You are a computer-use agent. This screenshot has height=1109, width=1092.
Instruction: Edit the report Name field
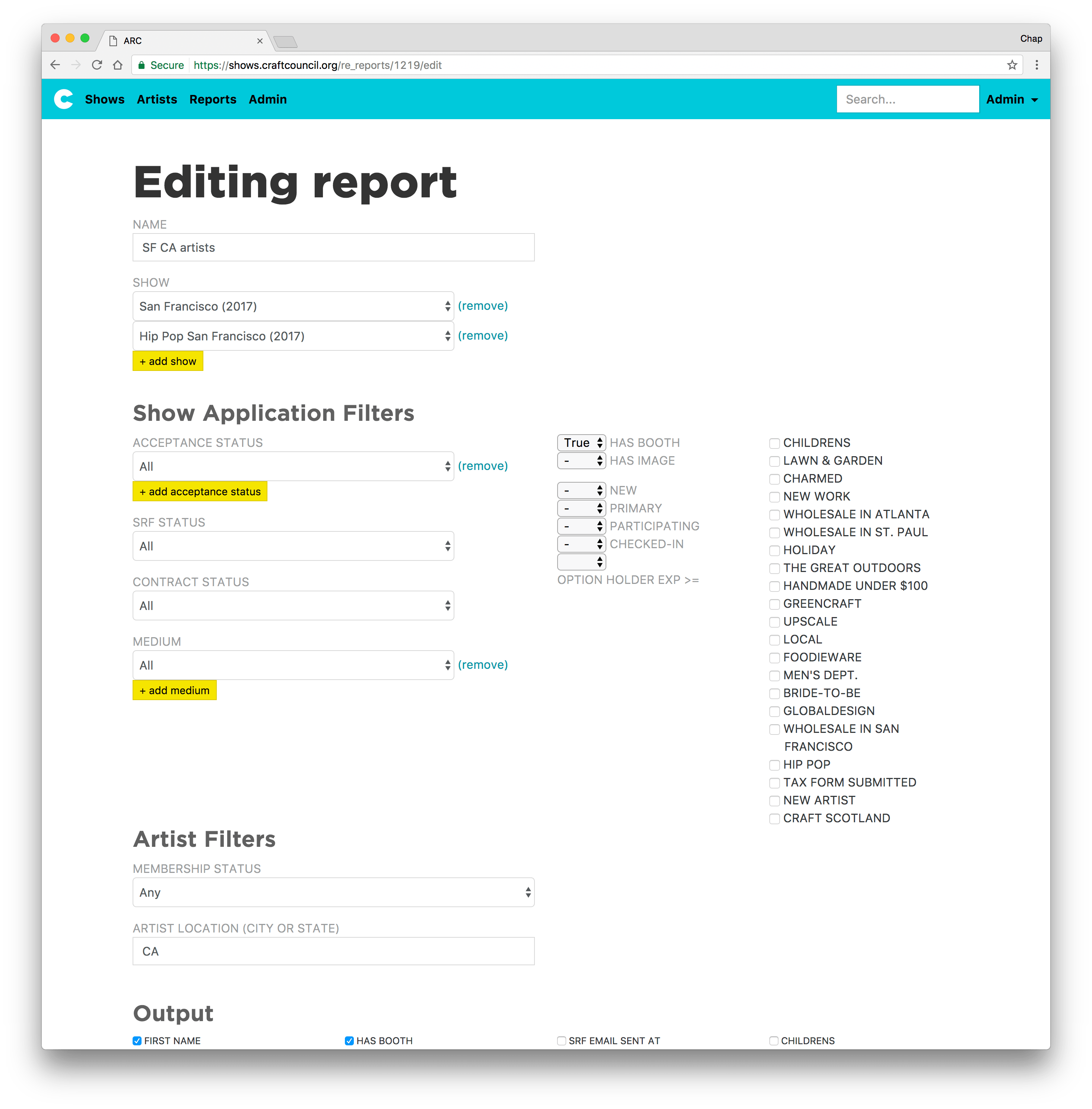coord(333,248)
